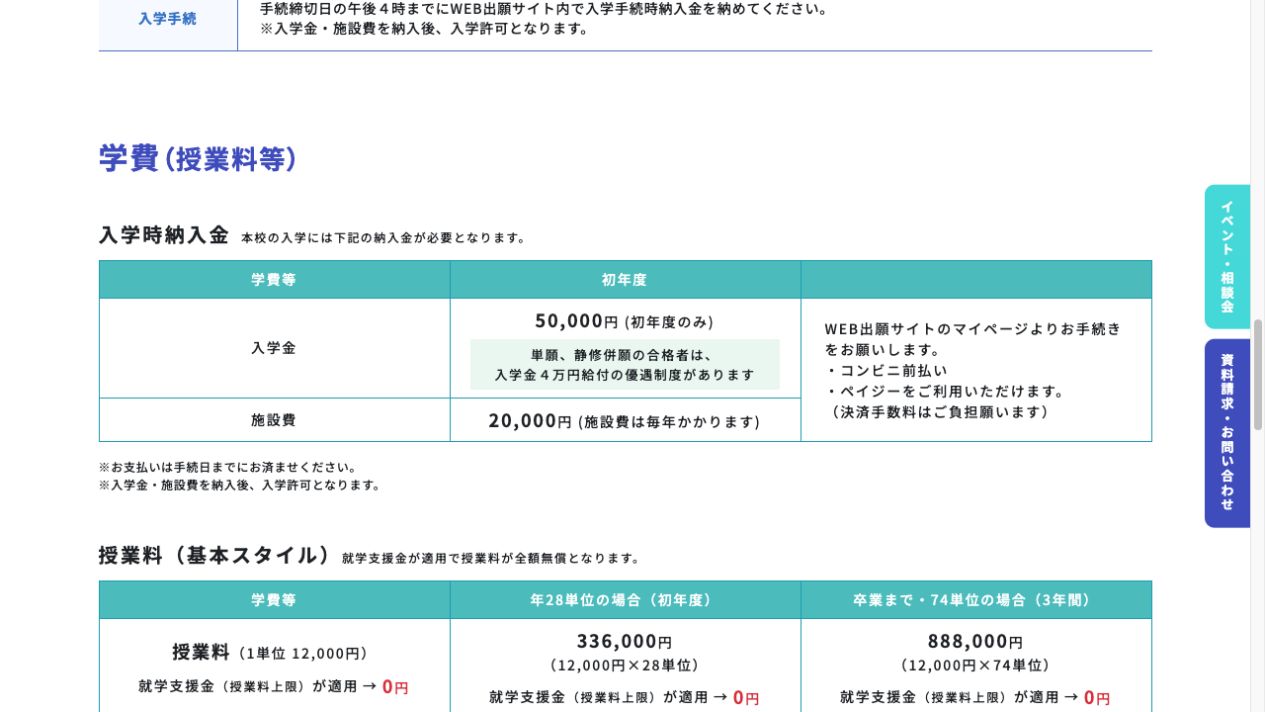Click the (12,000円×28単位) calculation text

[x=625, y=665]
